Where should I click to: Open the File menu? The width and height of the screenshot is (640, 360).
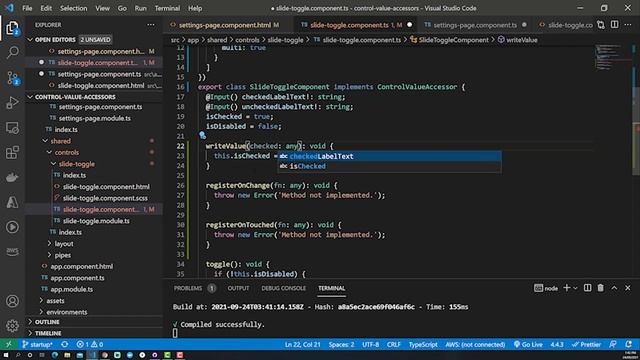(x=27, y=8)
